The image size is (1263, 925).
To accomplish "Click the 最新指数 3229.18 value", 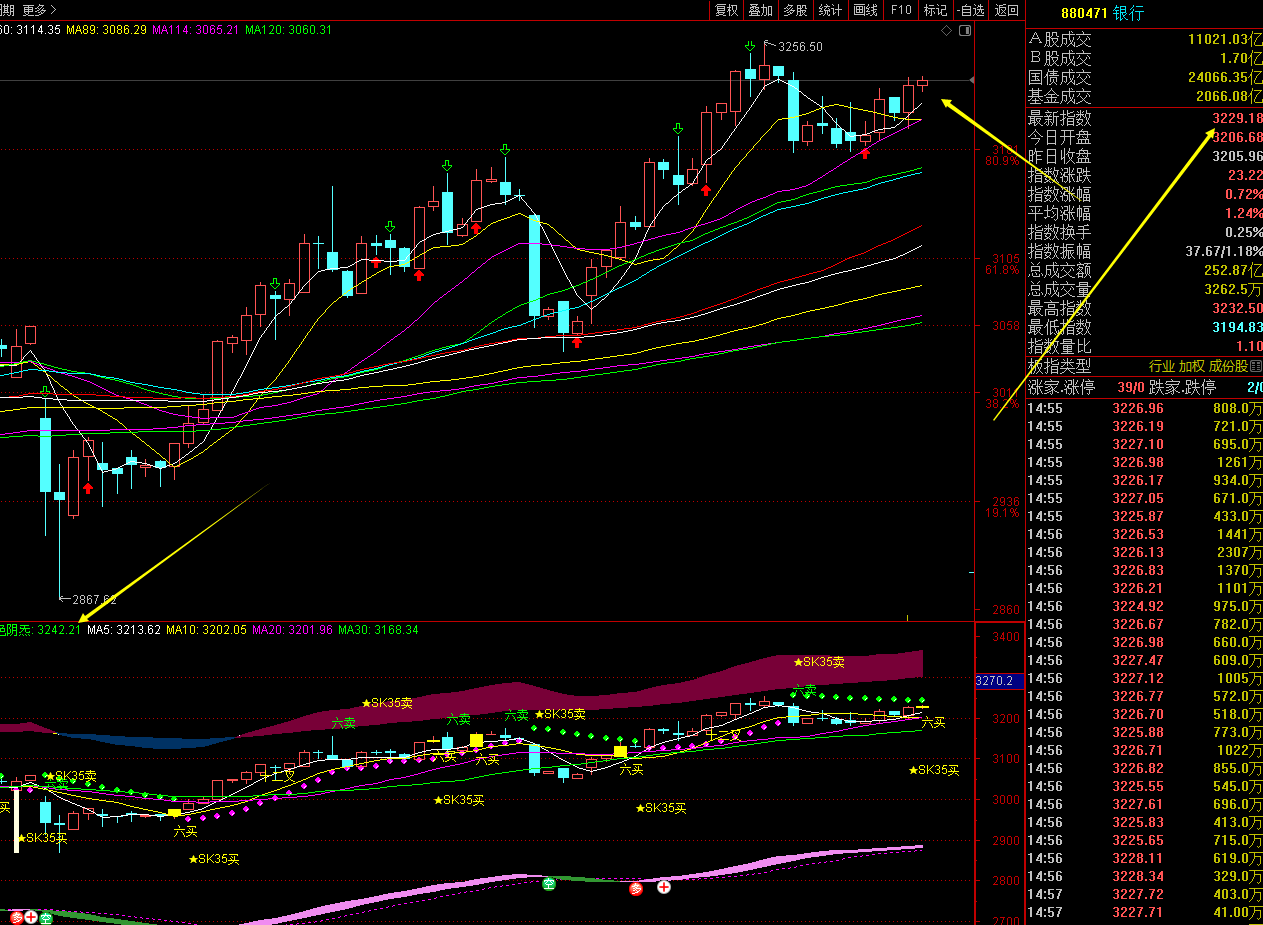I will [x=1237, y=119].
